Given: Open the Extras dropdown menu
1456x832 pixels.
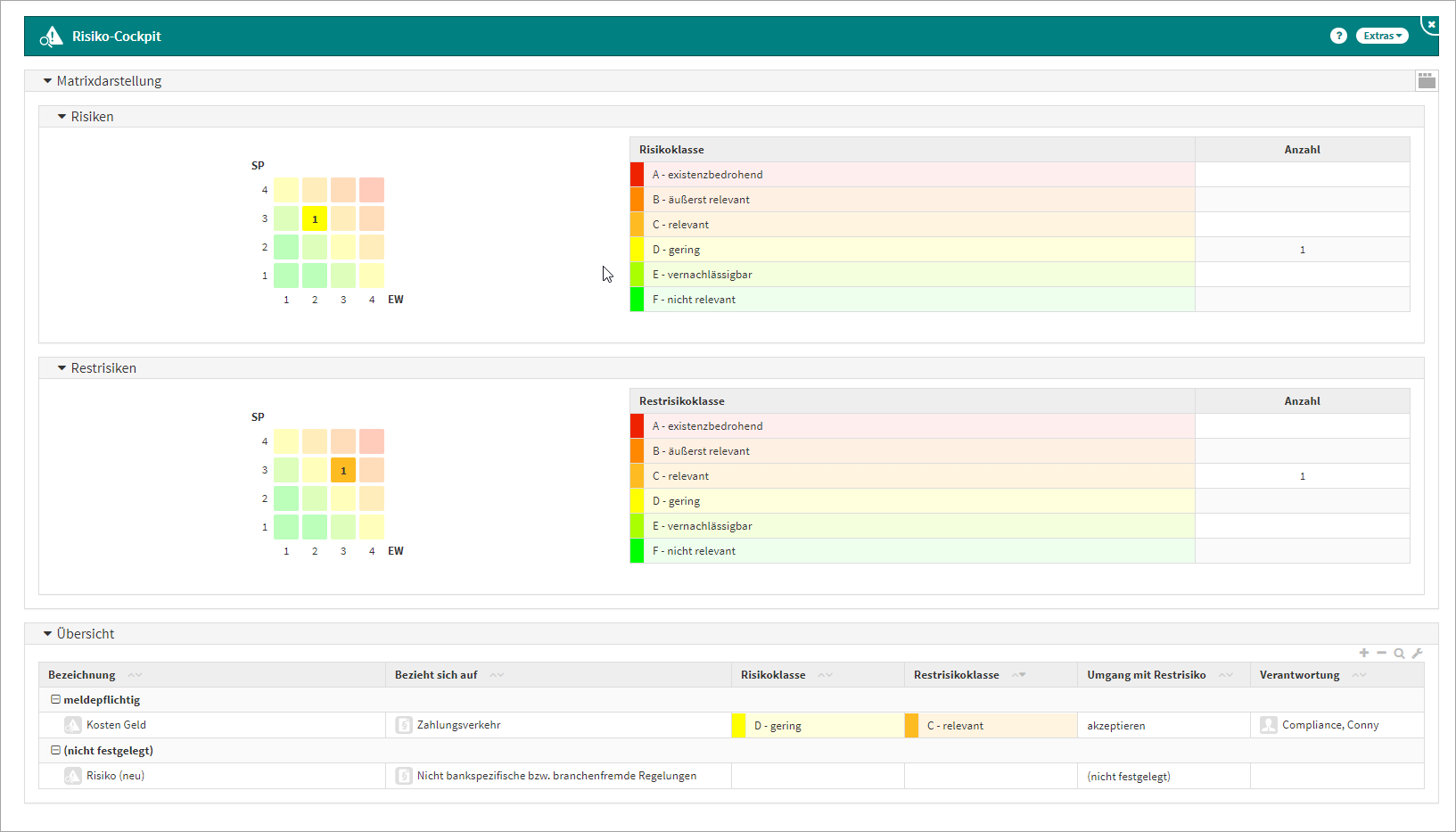Looking at the screenshot, I should [1382, 36].
